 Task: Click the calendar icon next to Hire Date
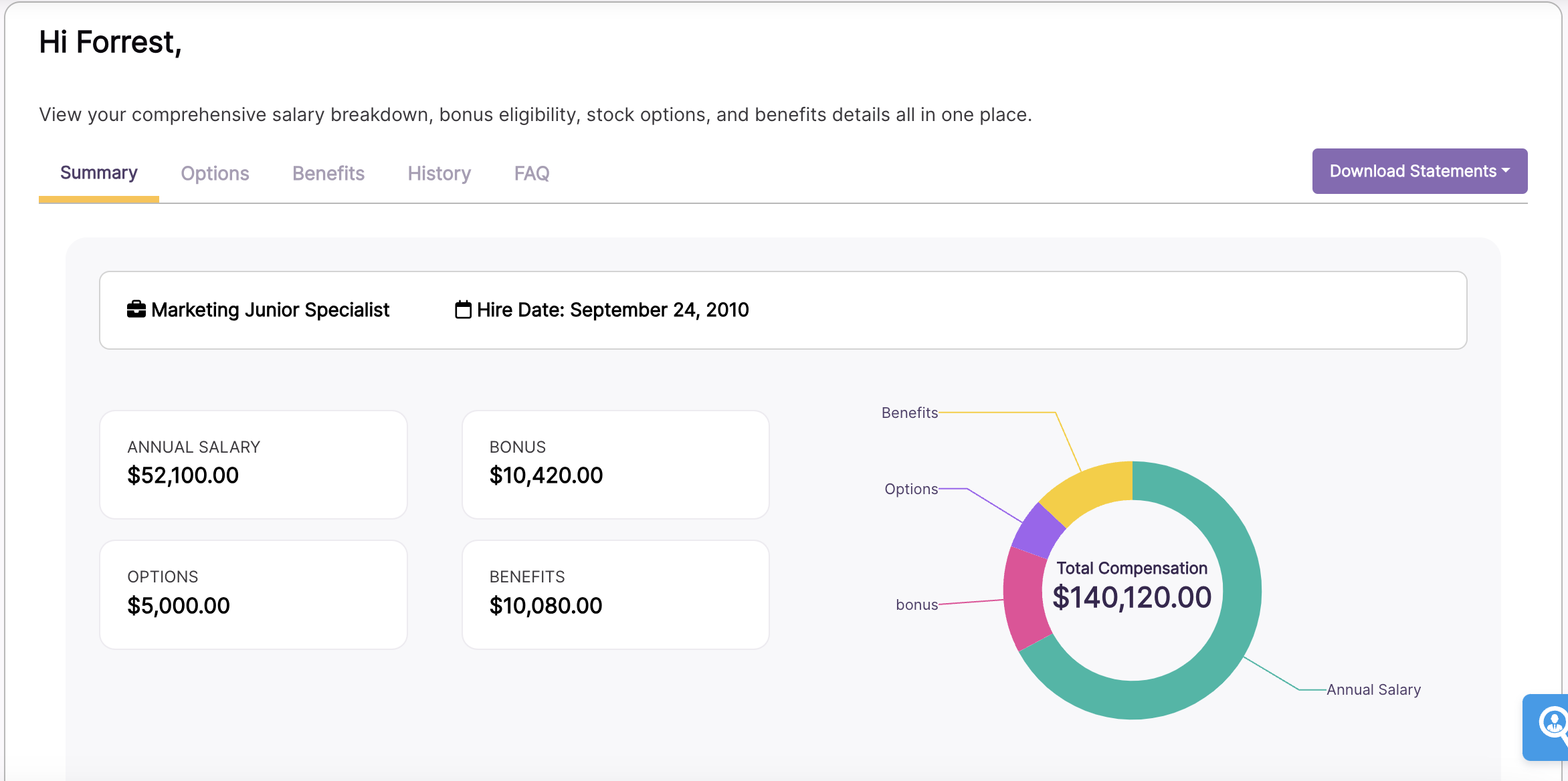461,309
